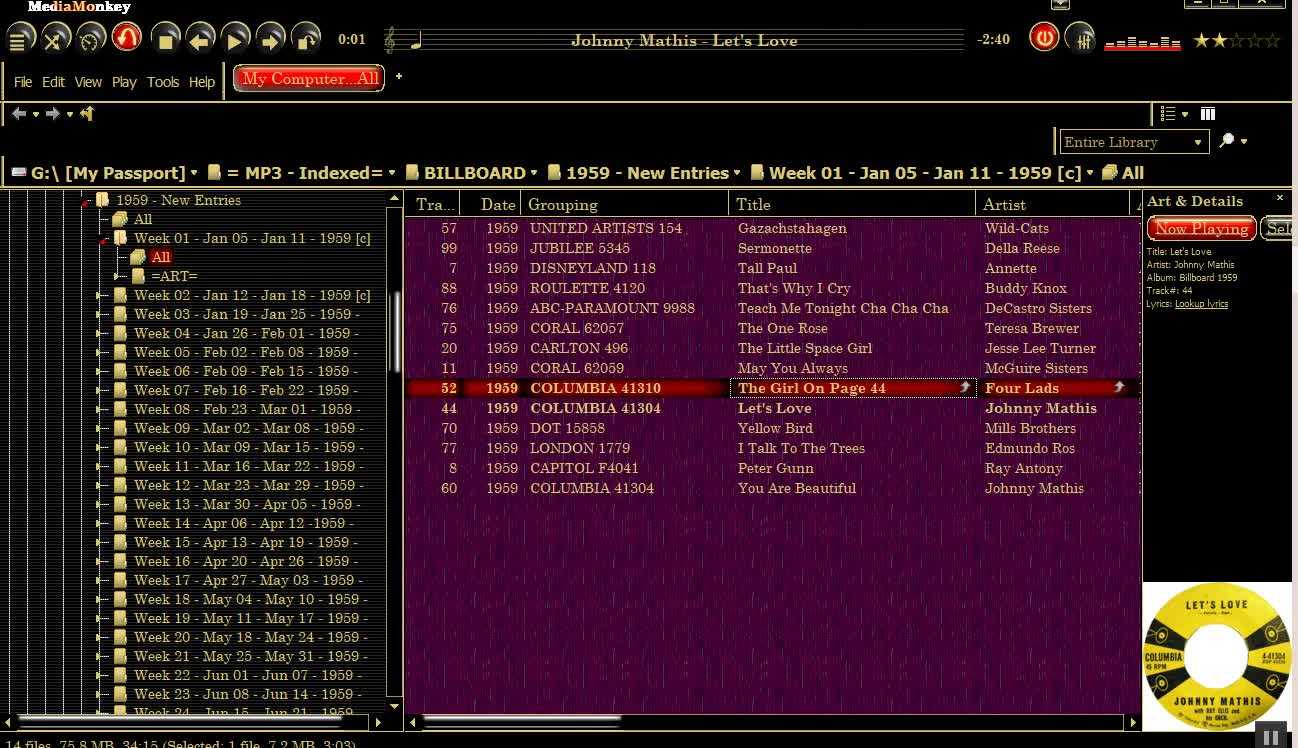This screenshot has height=748, width=1298.
Task: Go to previous track
Action: (x=201, y=40)
